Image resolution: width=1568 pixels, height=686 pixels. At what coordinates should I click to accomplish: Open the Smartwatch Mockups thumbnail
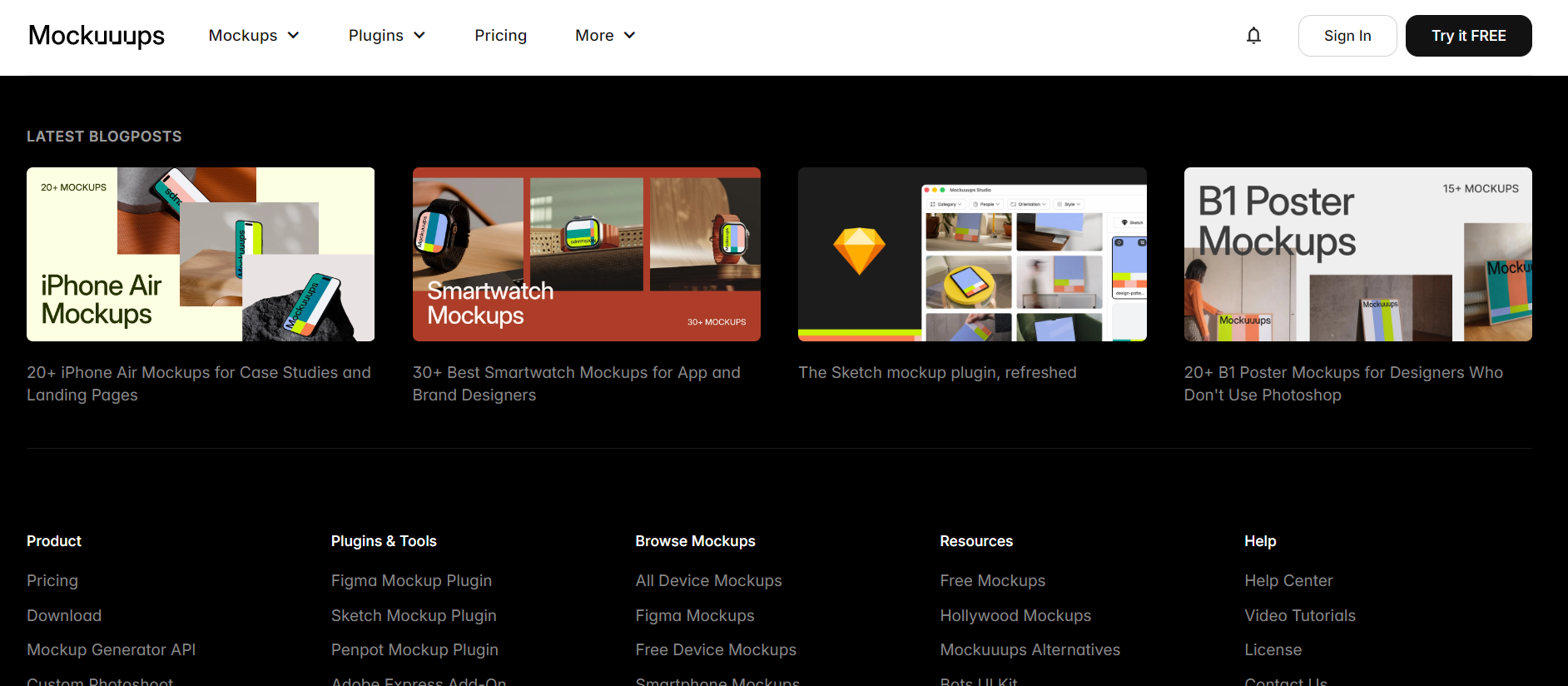(x=587, y=255)
